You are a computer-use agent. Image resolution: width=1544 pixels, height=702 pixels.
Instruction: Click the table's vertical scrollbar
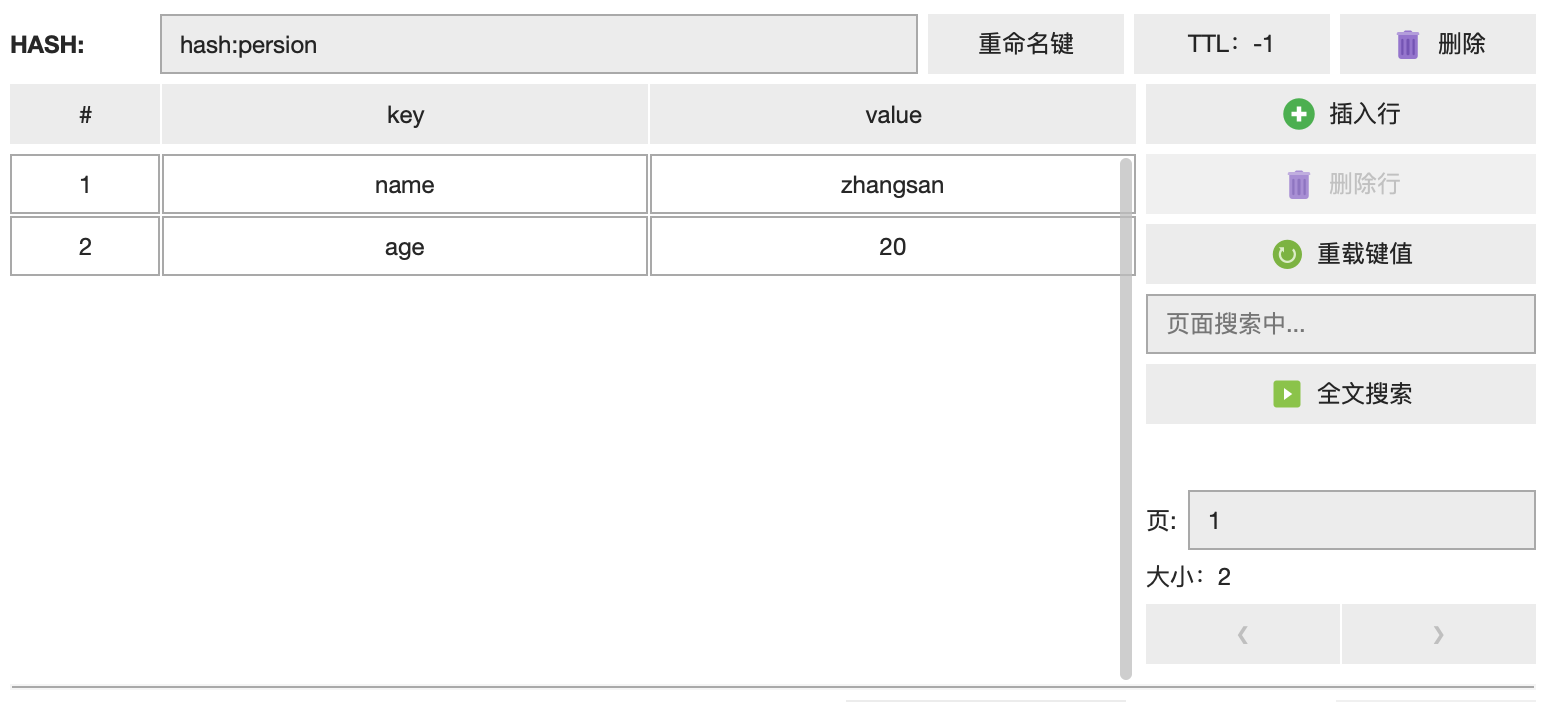(x=1126, y=418)
